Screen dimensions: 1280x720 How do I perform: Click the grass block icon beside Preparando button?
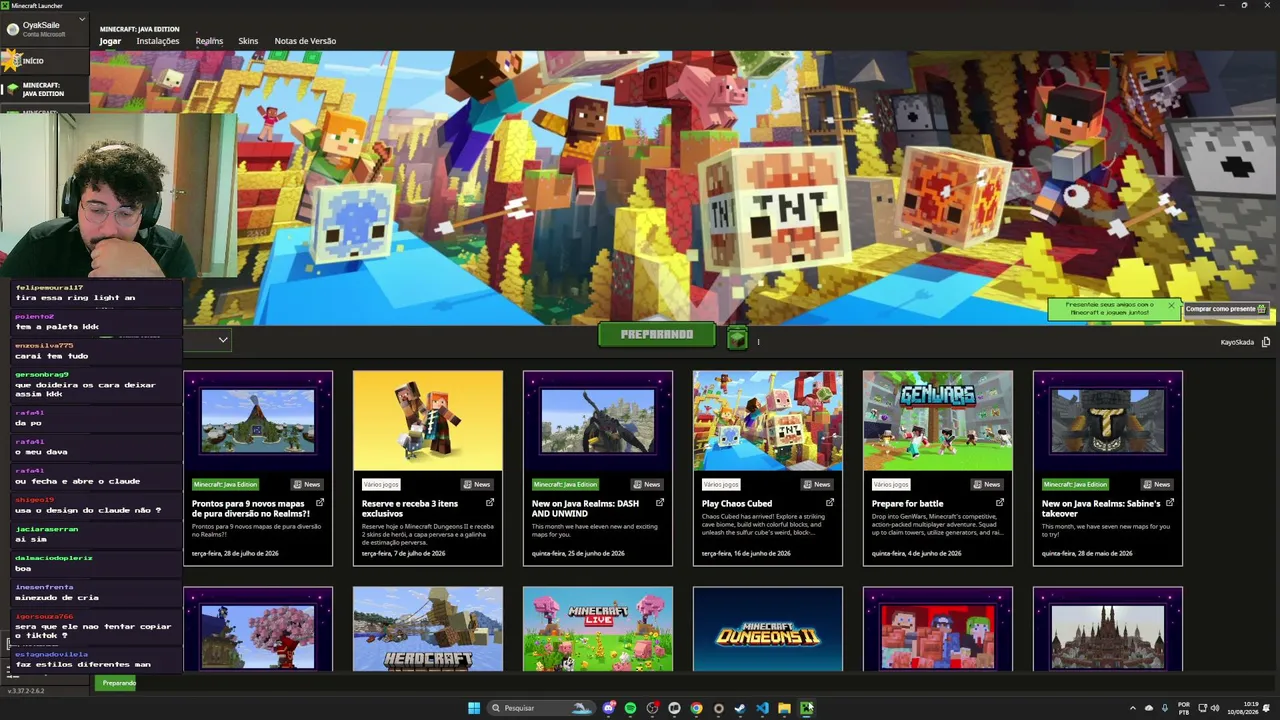coord(737,337)
